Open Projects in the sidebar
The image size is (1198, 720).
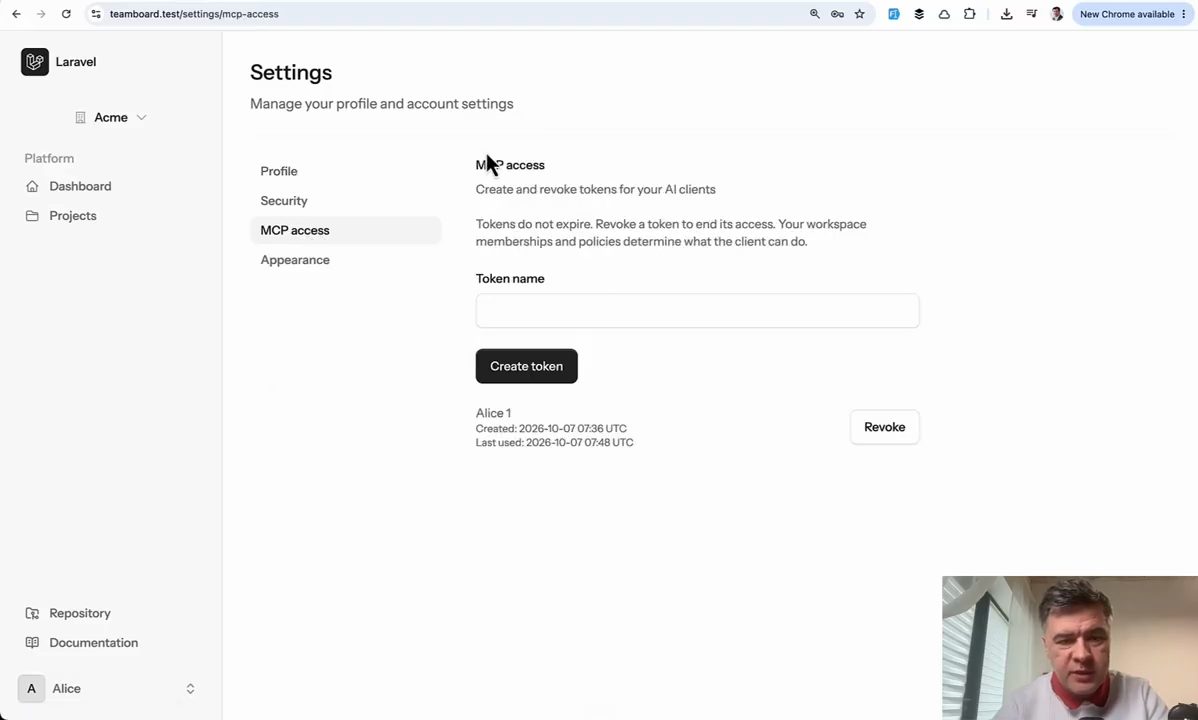point(73,216)
